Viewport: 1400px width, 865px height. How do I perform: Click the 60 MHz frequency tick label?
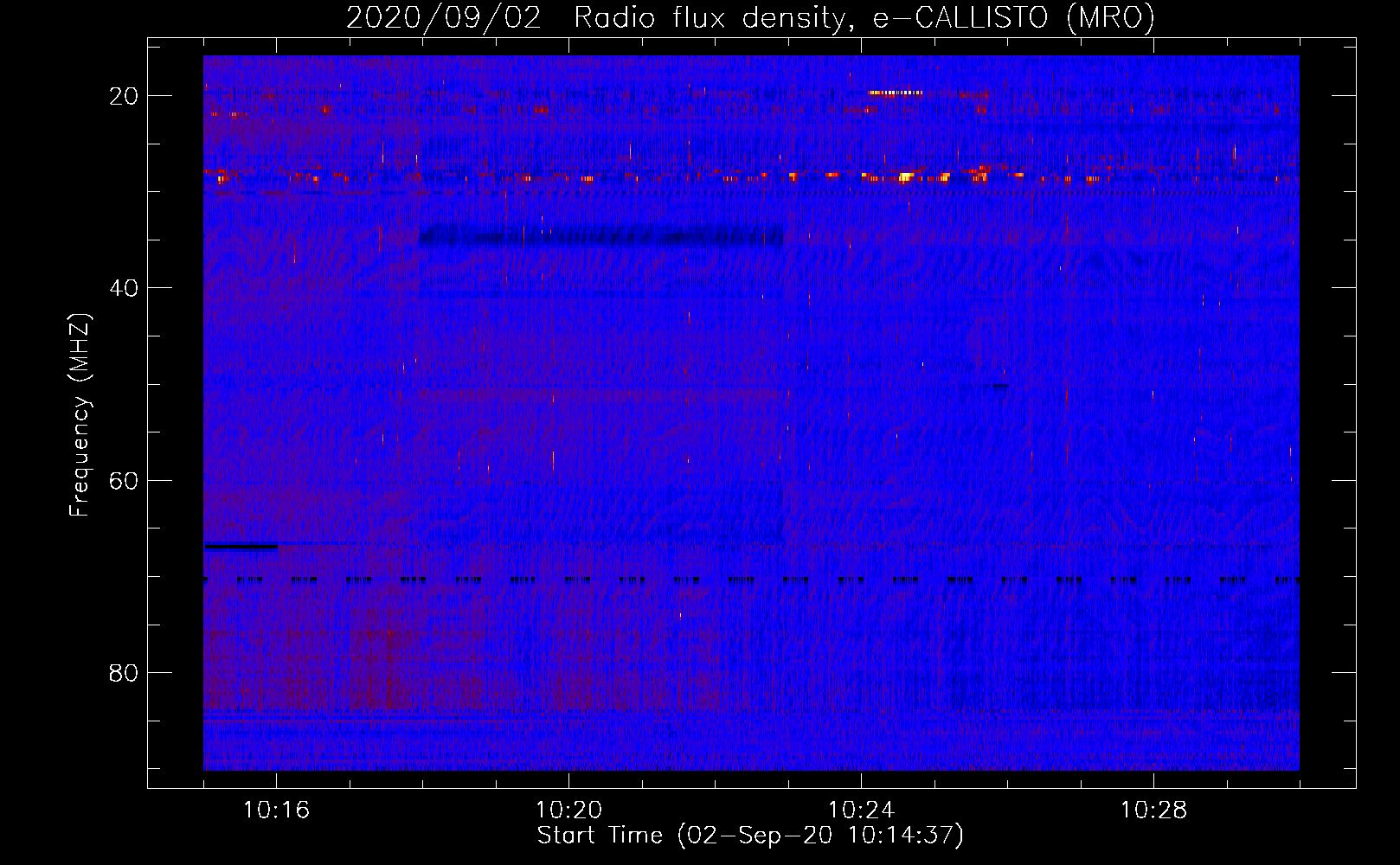pyautogui.click(x=124, y=480)
